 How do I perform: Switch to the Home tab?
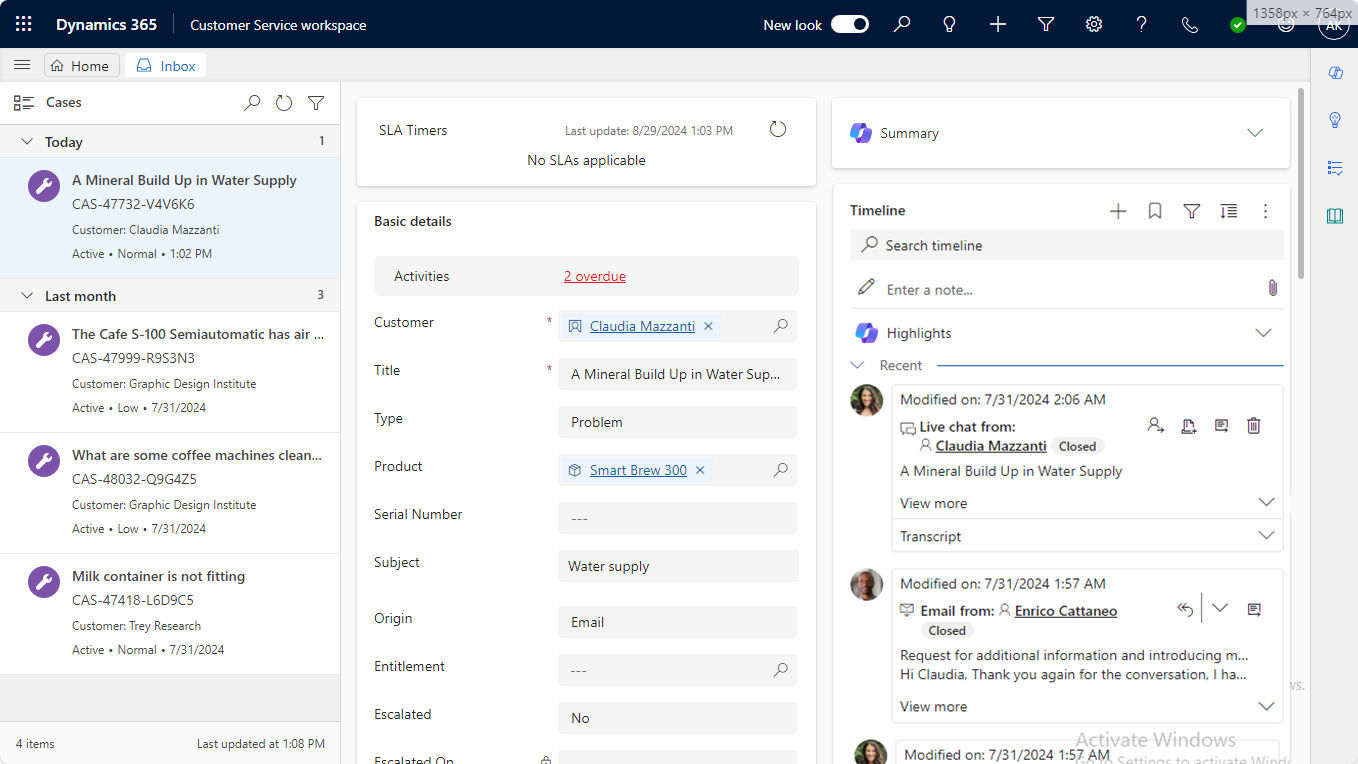(x=81, y=66)
